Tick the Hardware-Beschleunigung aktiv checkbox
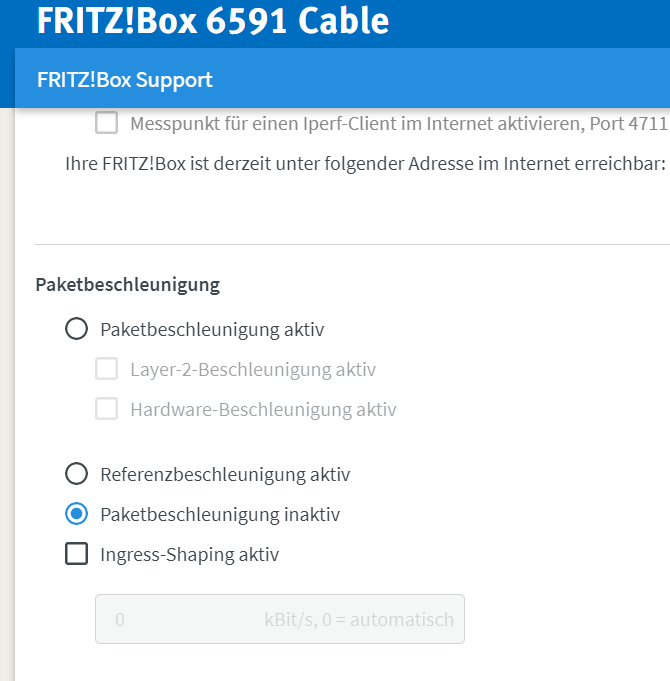Image resolution: width=670 pixels, height=681 pixels. click(x=107, y=409)
